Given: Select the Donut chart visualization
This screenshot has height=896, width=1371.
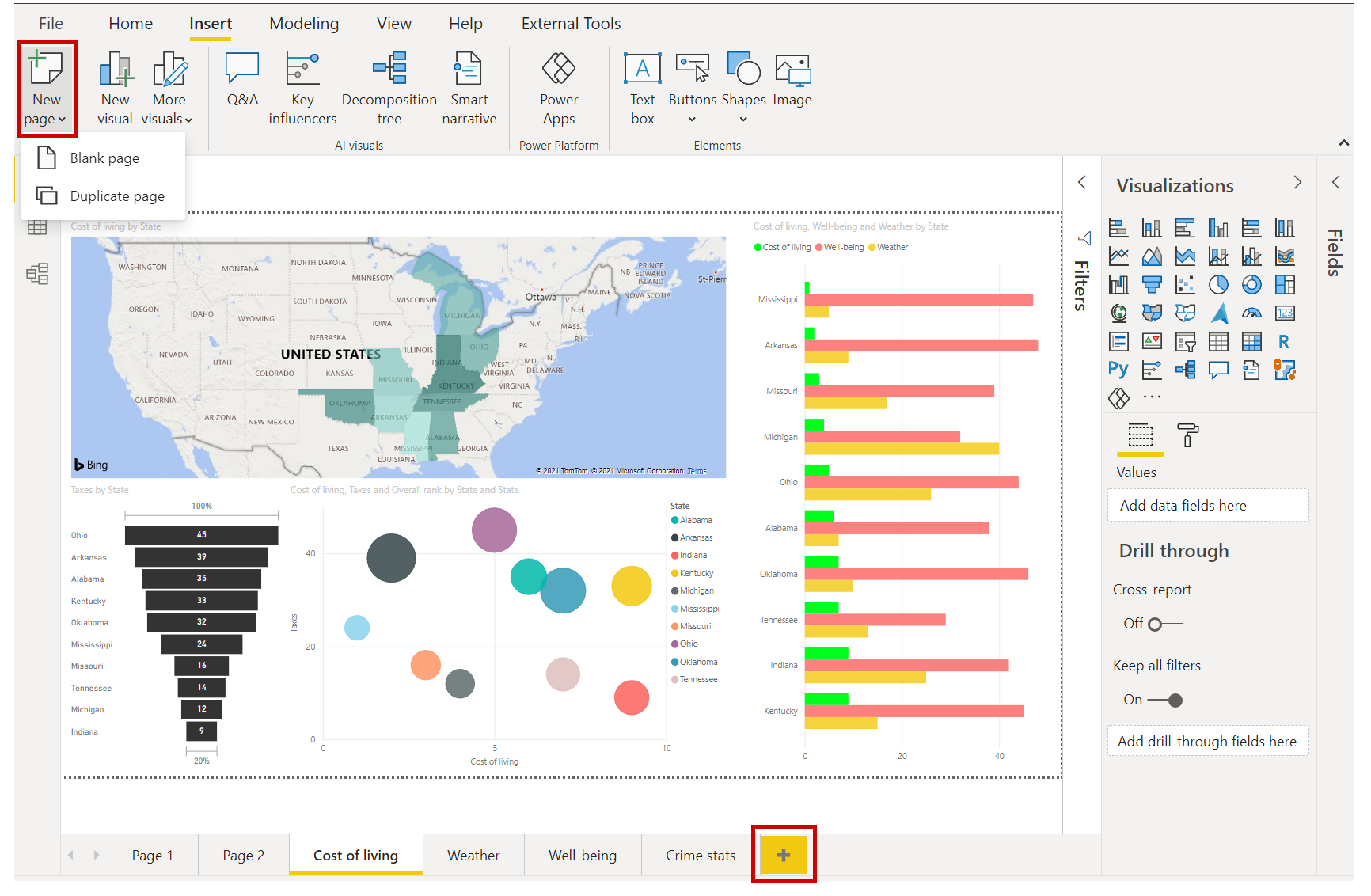Looking at the screenshot, I should 1251,285.
